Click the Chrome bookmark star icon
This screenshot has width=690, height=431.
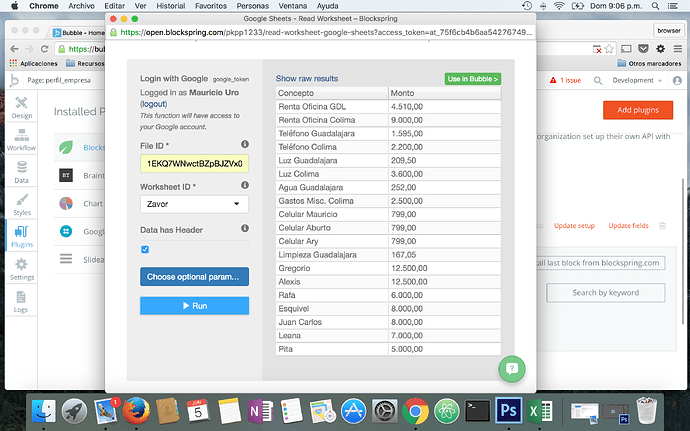pyautogui.click(x=609, y=49)
